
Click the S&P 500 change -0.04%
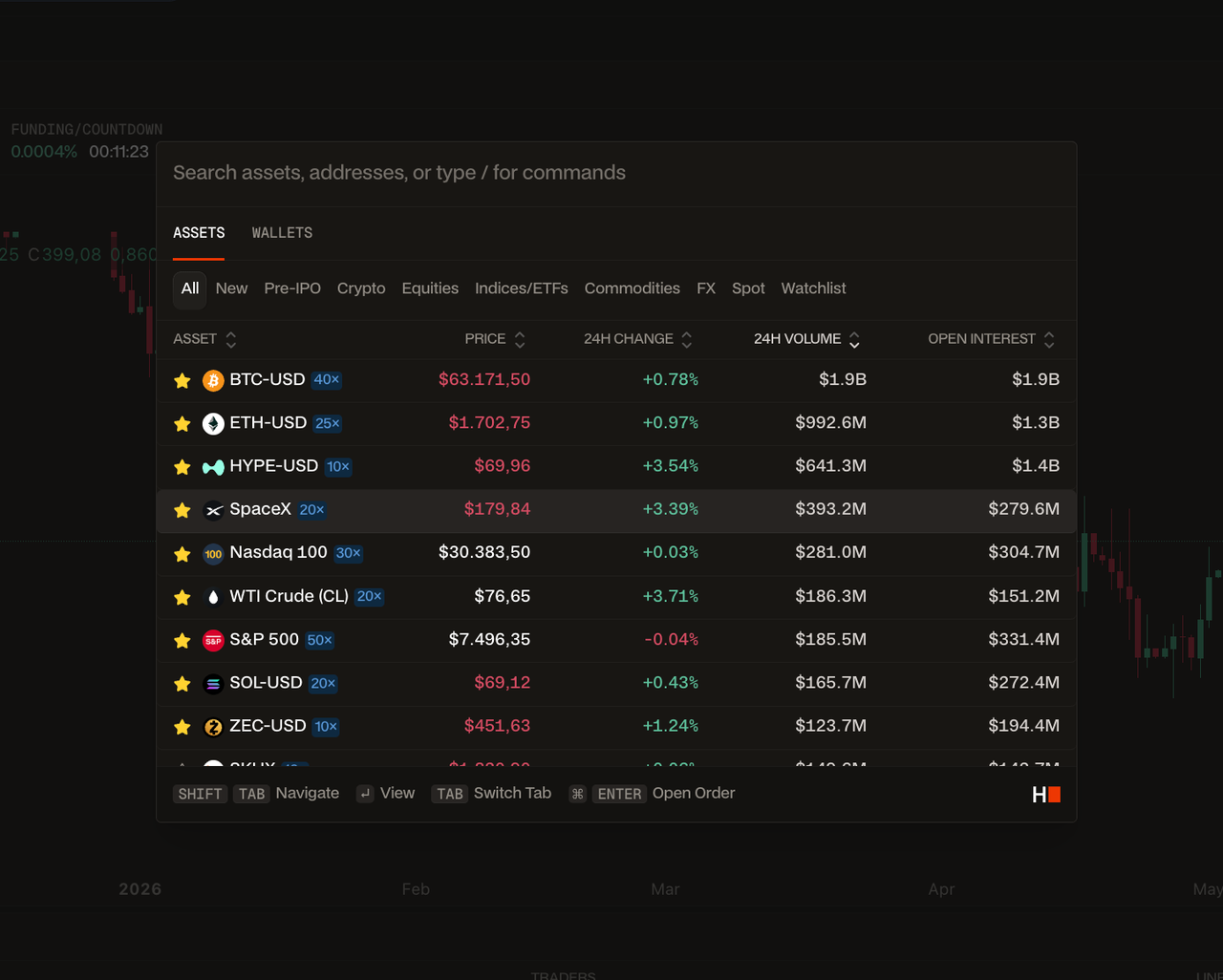pyautogui.click(x=671, y=640)
